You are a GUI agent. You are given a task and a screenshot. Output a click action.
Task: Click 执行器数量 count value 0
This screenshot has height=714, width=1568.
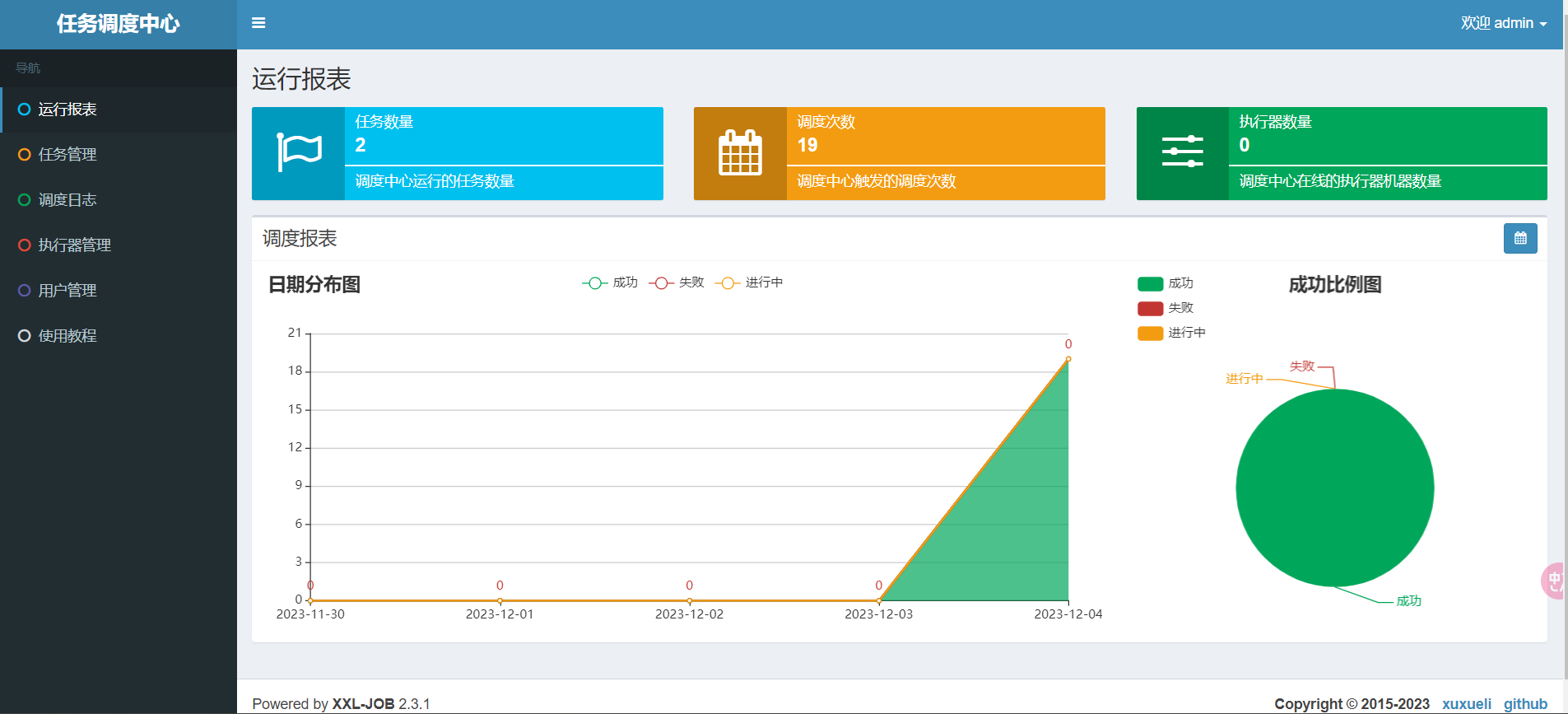pos(1245,145)
